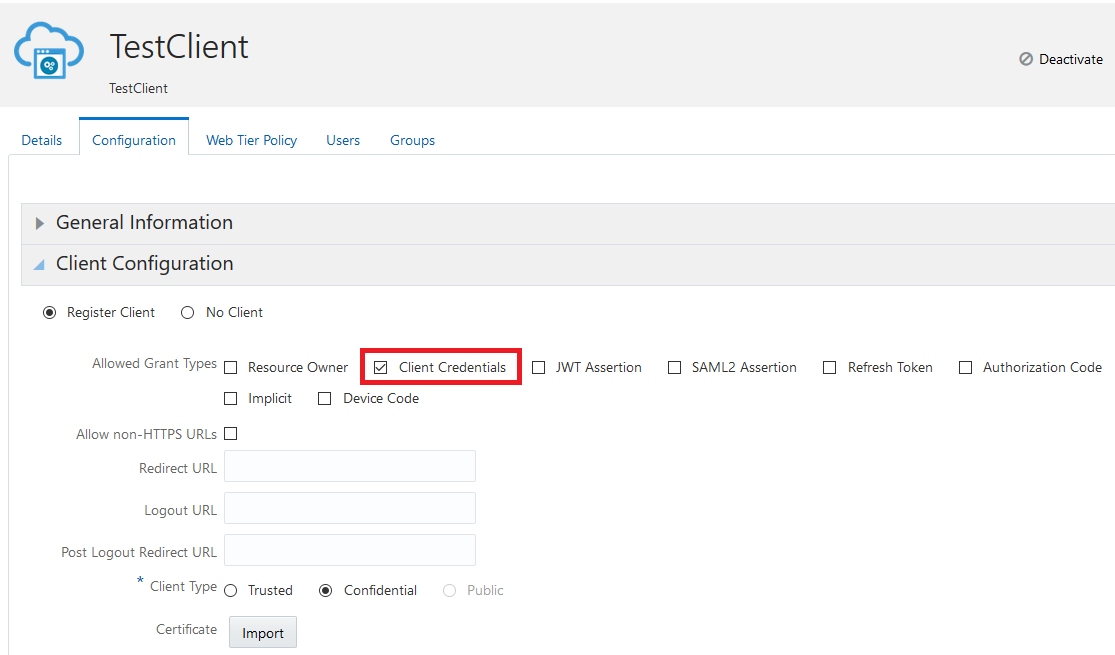This screenshot has height=655, width=1115.
Task: Check the Authorization Code grant type
Action: (965, 367)
